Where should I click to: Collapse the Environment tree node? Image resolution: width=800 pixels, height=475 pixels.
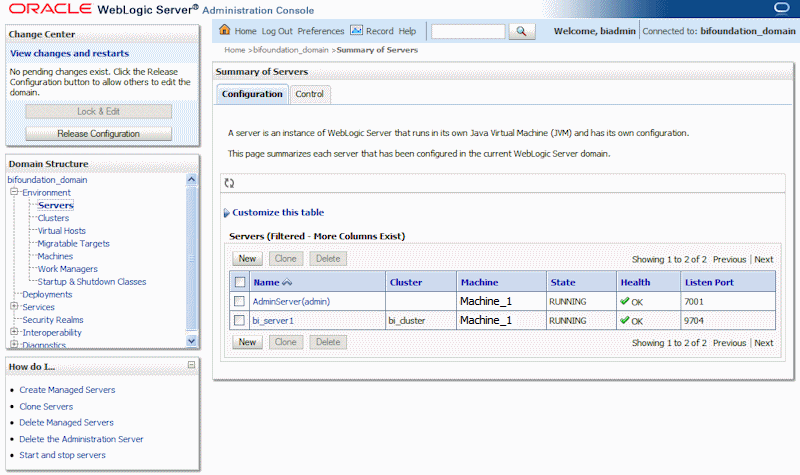point(14,192)
